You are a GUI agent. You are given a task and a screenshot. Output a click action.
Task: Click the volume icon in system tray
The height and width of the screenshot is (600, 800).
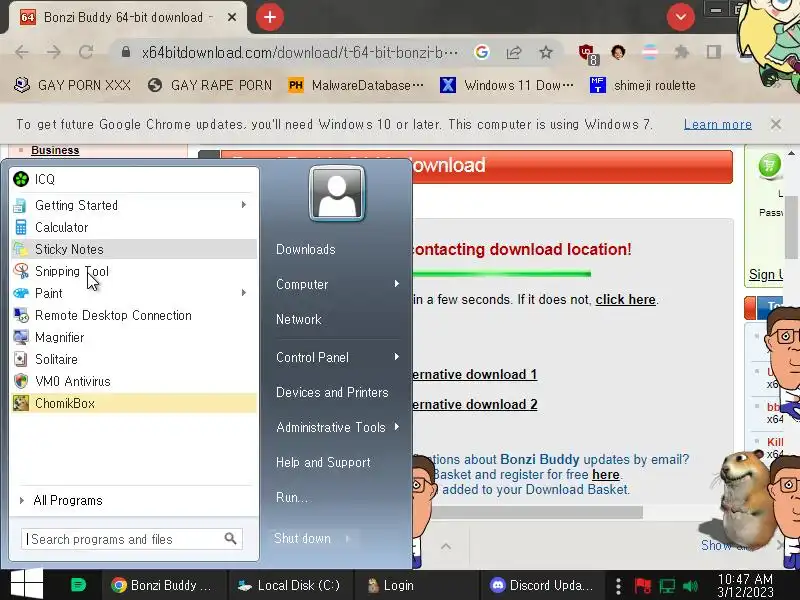pos(690,586)
